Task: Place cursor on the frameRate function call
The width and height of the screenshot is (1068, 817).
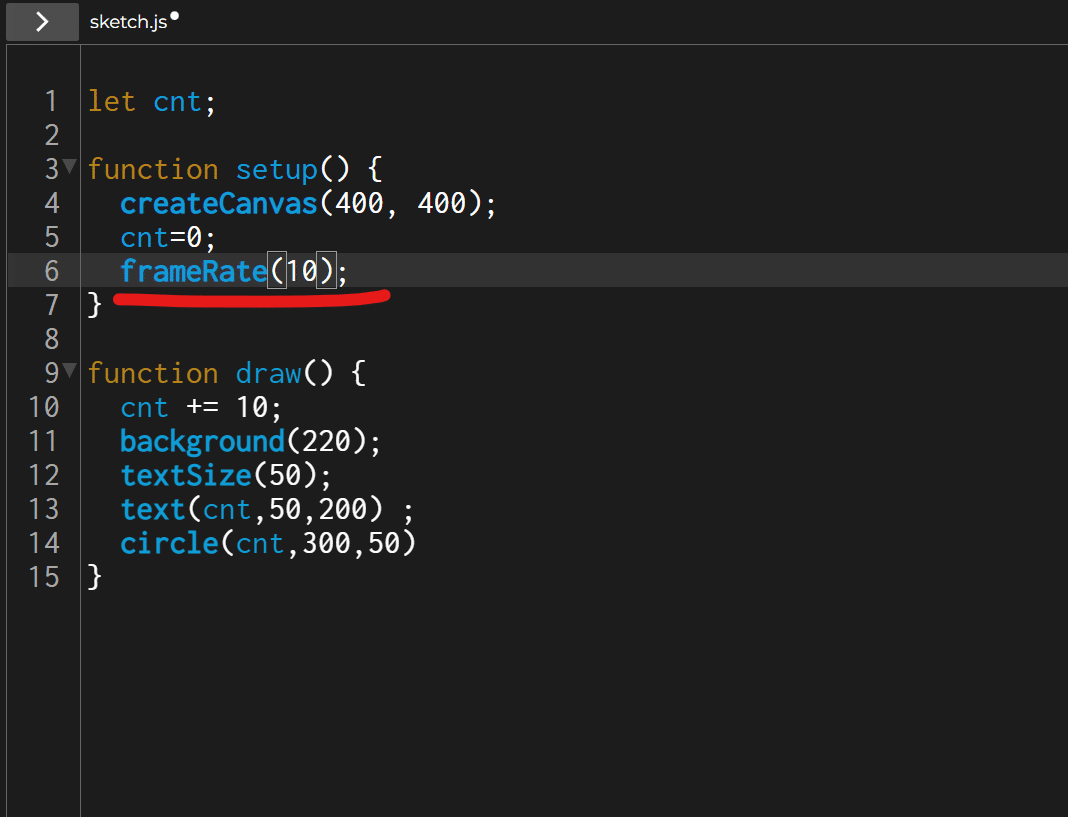Action: 193,271
